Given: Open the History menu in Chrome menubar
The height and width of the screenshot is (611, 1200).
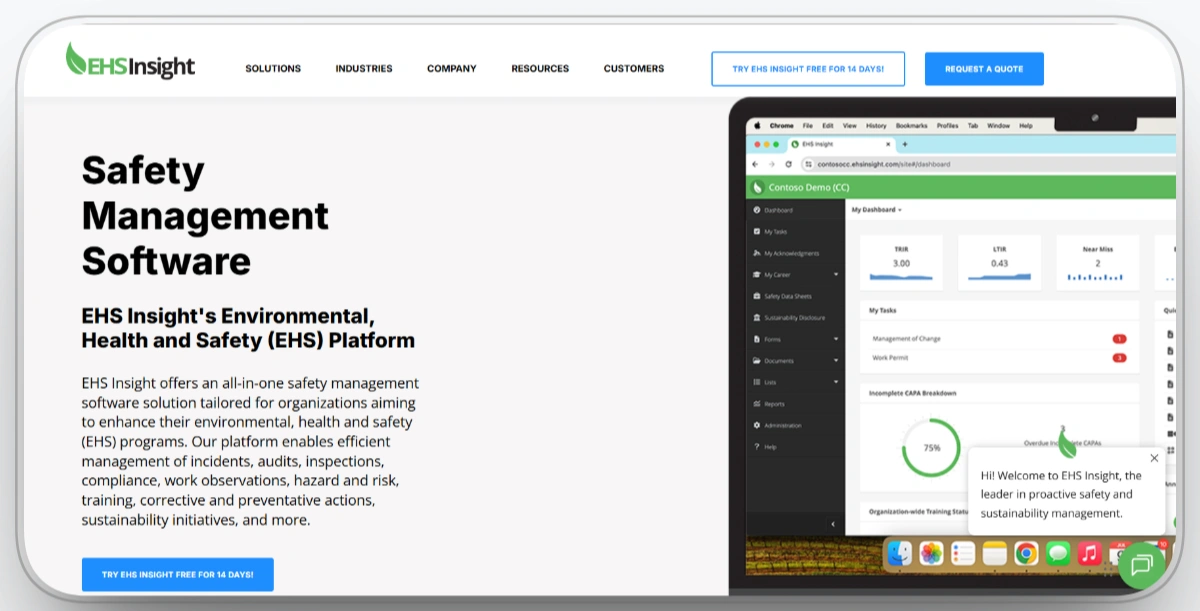Looking at the screenshot, I should point(876,126).
